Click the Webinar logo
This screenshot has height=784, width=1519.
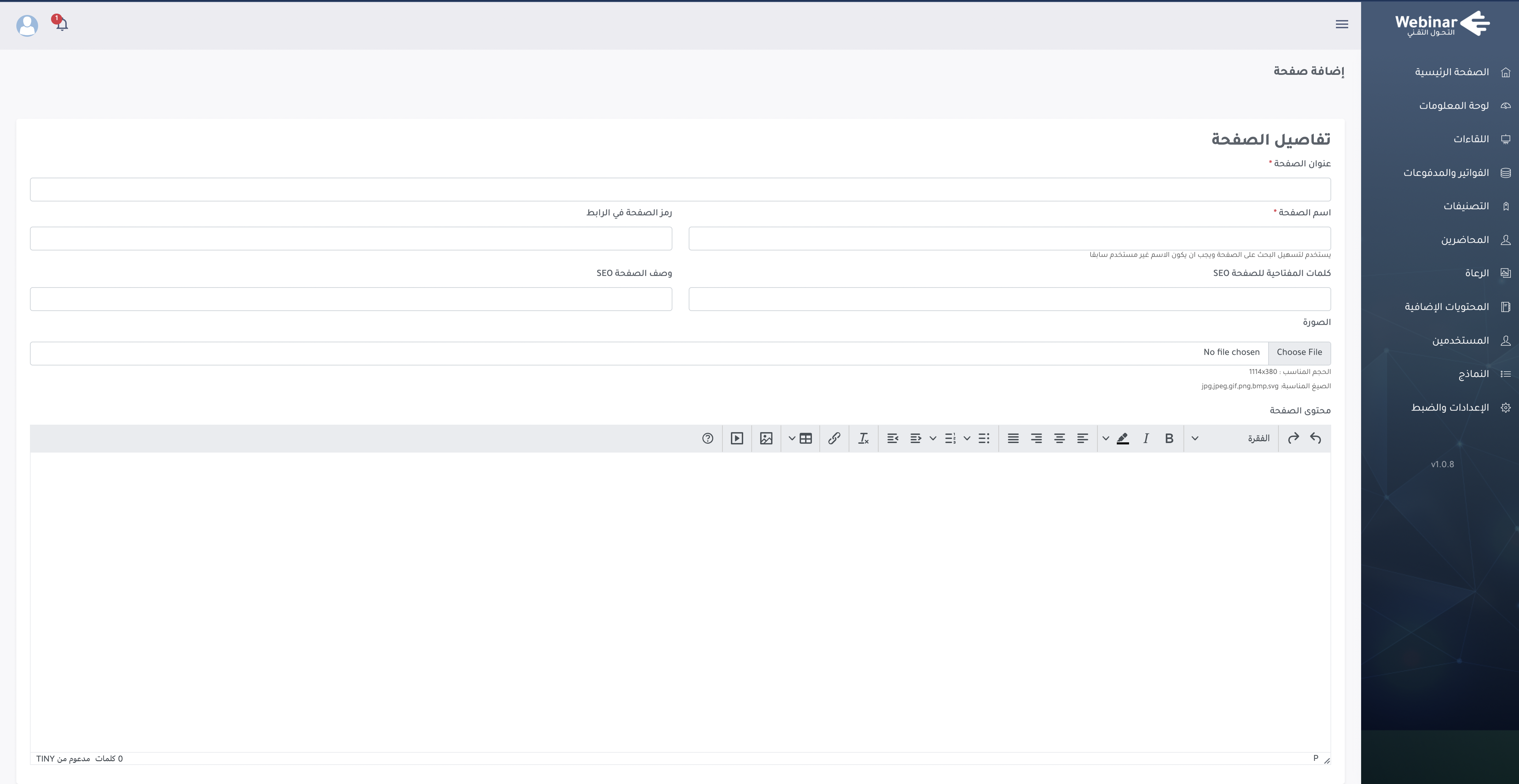tap(1442, 24)
